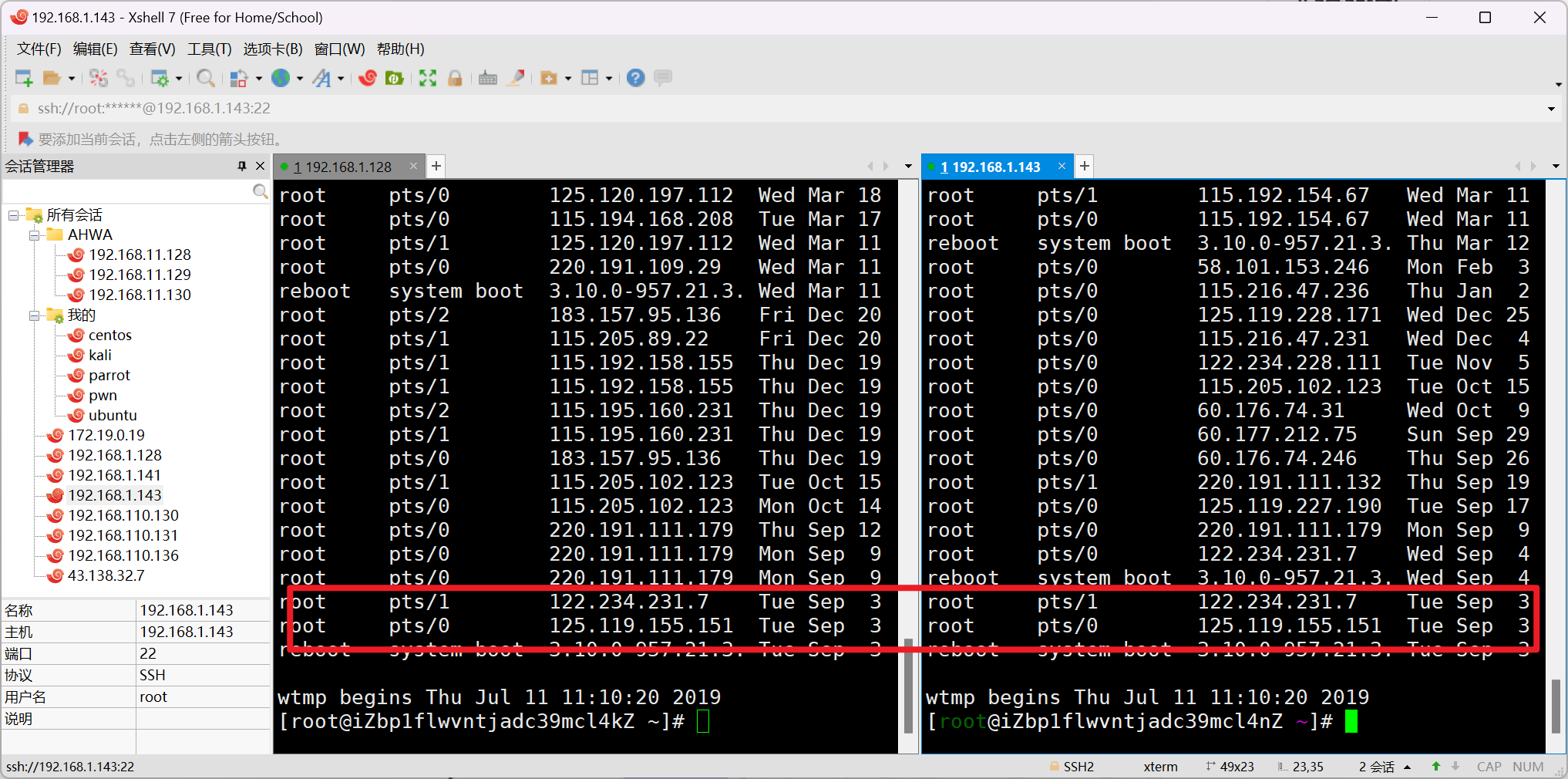This screenshot has height=779, width=1568.
Task: Expand the address bar history dropdown
Action: [x=1552, y=109]
